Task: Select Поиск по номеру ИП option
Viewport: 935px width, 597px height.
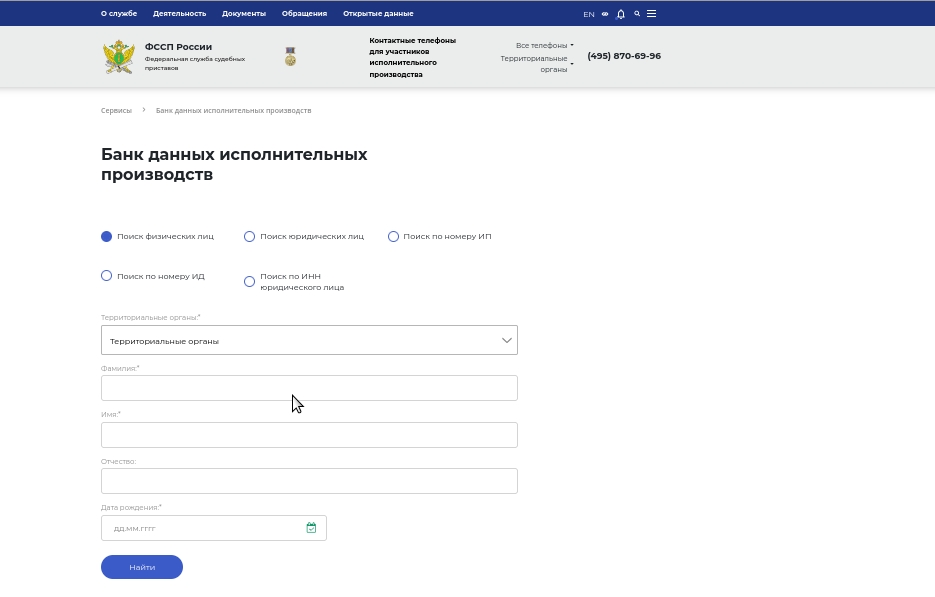Action: tap(393, 237)
